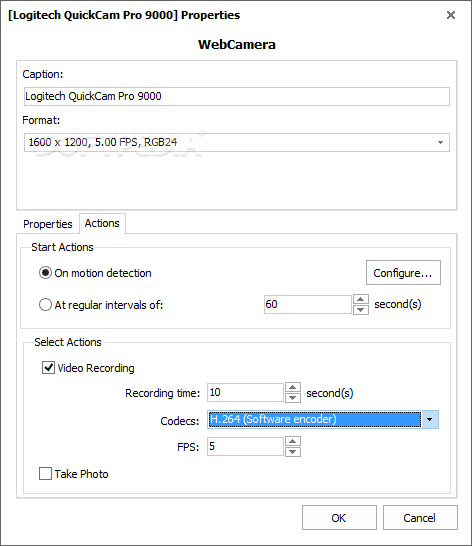Click the Cancel button
472x546 pixels.
[420, 518]
